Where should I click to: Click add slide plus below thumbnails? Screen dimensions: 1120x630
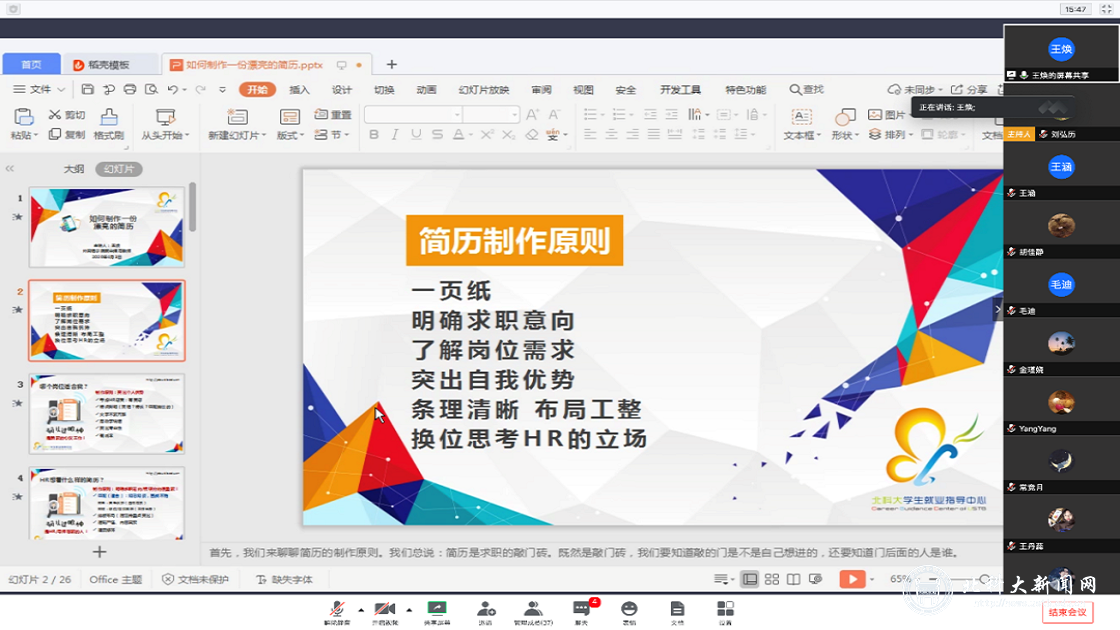pyautogui.click(x=99, y=551)
